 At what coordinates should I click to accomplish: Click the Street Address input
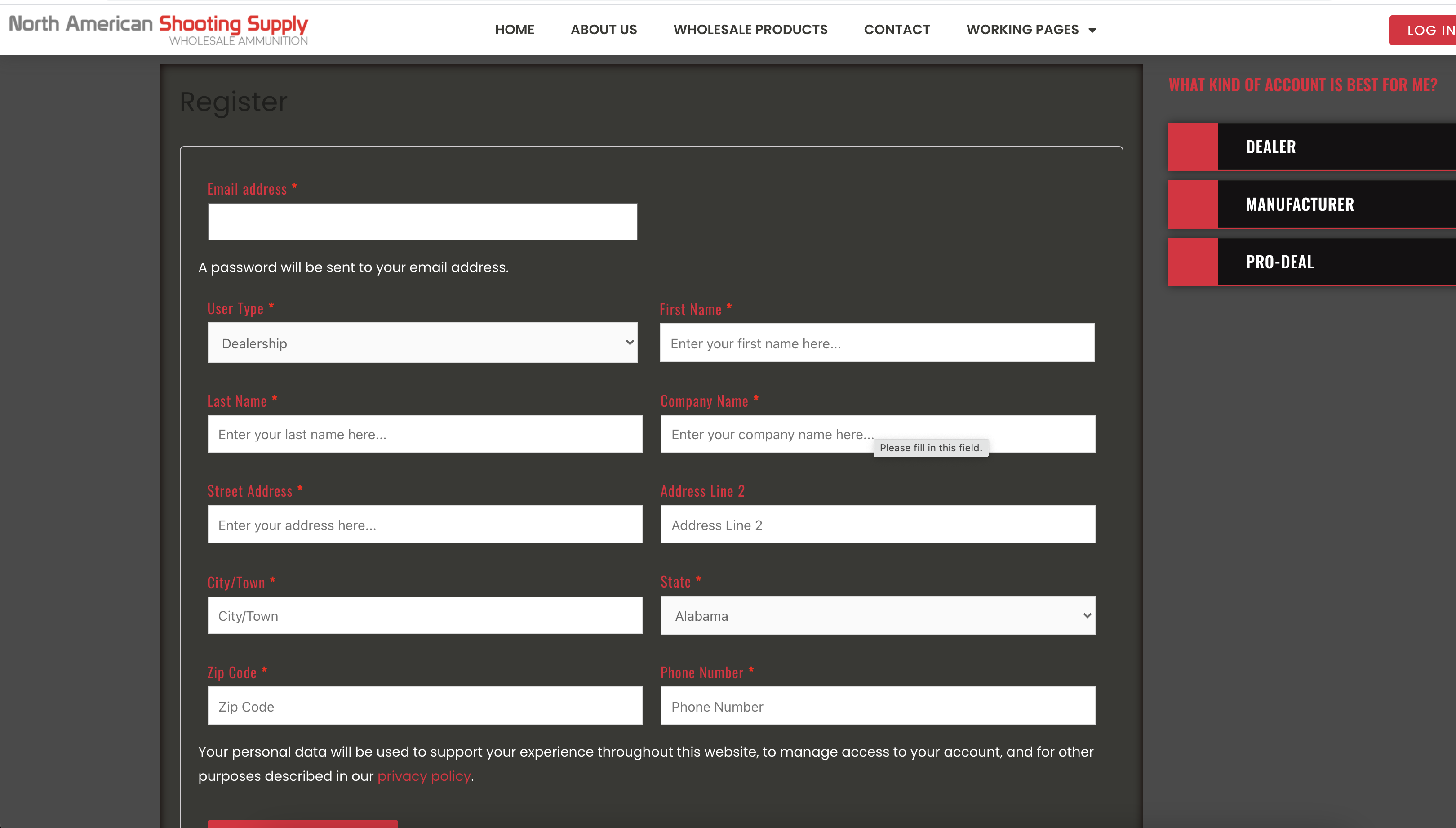point(425,524)
